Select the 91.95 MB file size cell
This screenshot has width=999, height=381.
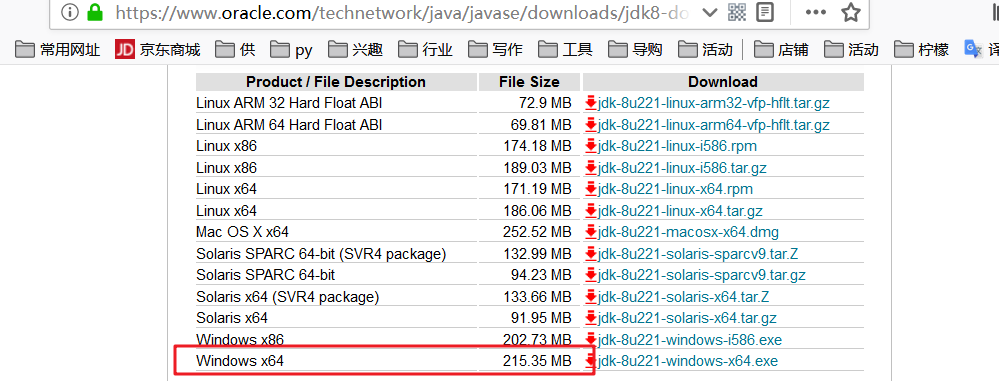[x=529, y=317]
